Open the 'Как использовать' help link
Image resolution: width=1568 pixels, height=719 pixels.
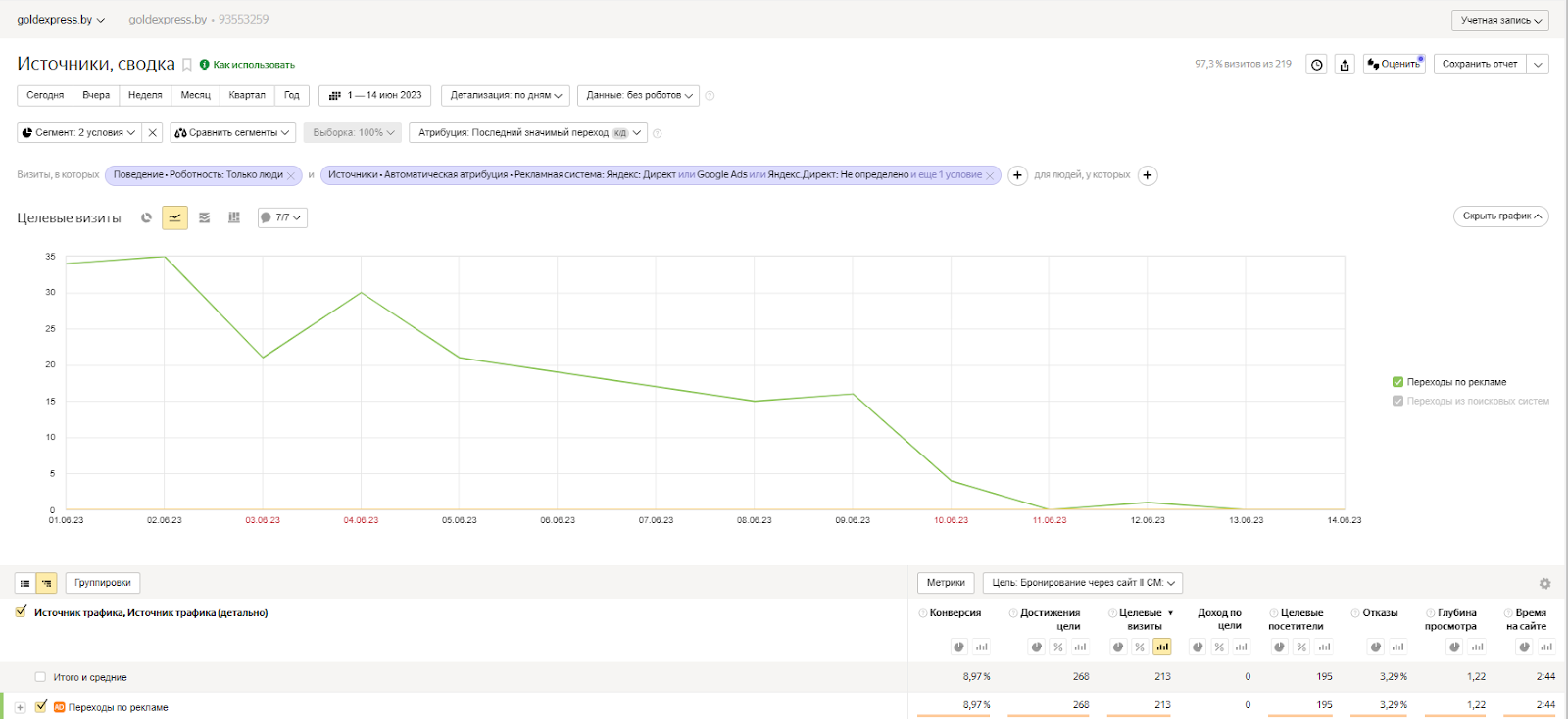click(x=253, y=65)
